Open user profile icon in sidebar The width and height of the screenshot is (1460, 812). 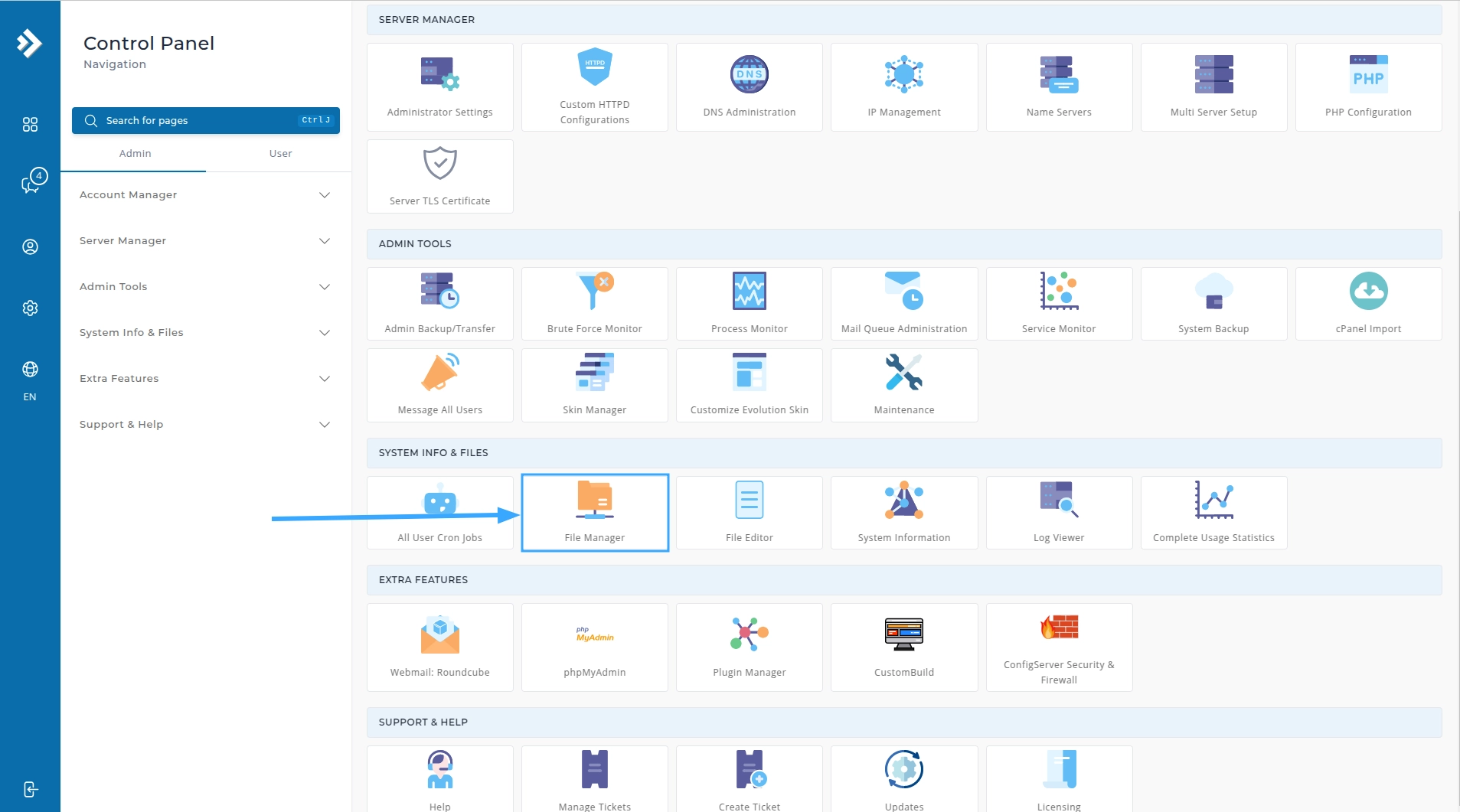[x=30, y=246]
